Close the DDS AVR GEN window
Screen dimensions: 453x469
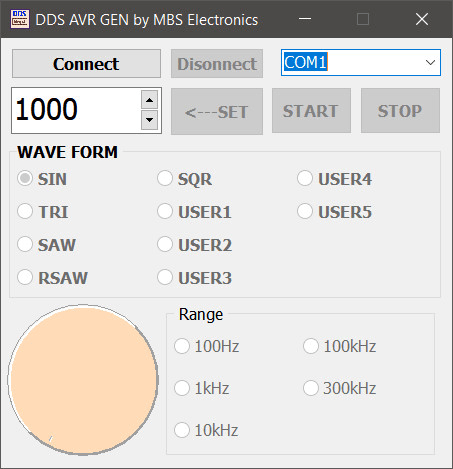pyautogui.click(x=422, y=19)
